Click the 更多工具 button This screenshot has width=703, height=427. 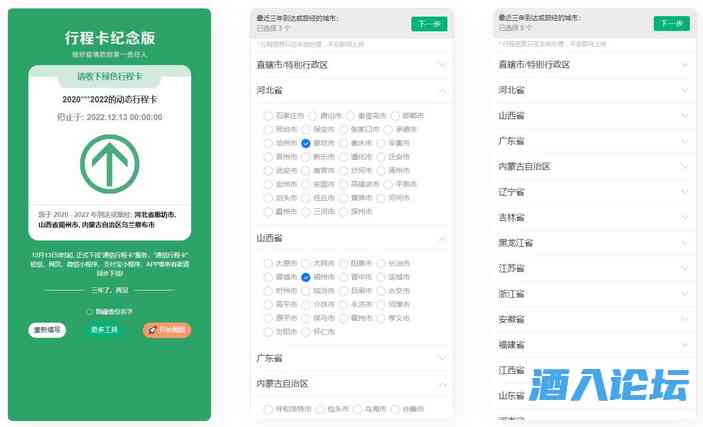pos(105,329)
